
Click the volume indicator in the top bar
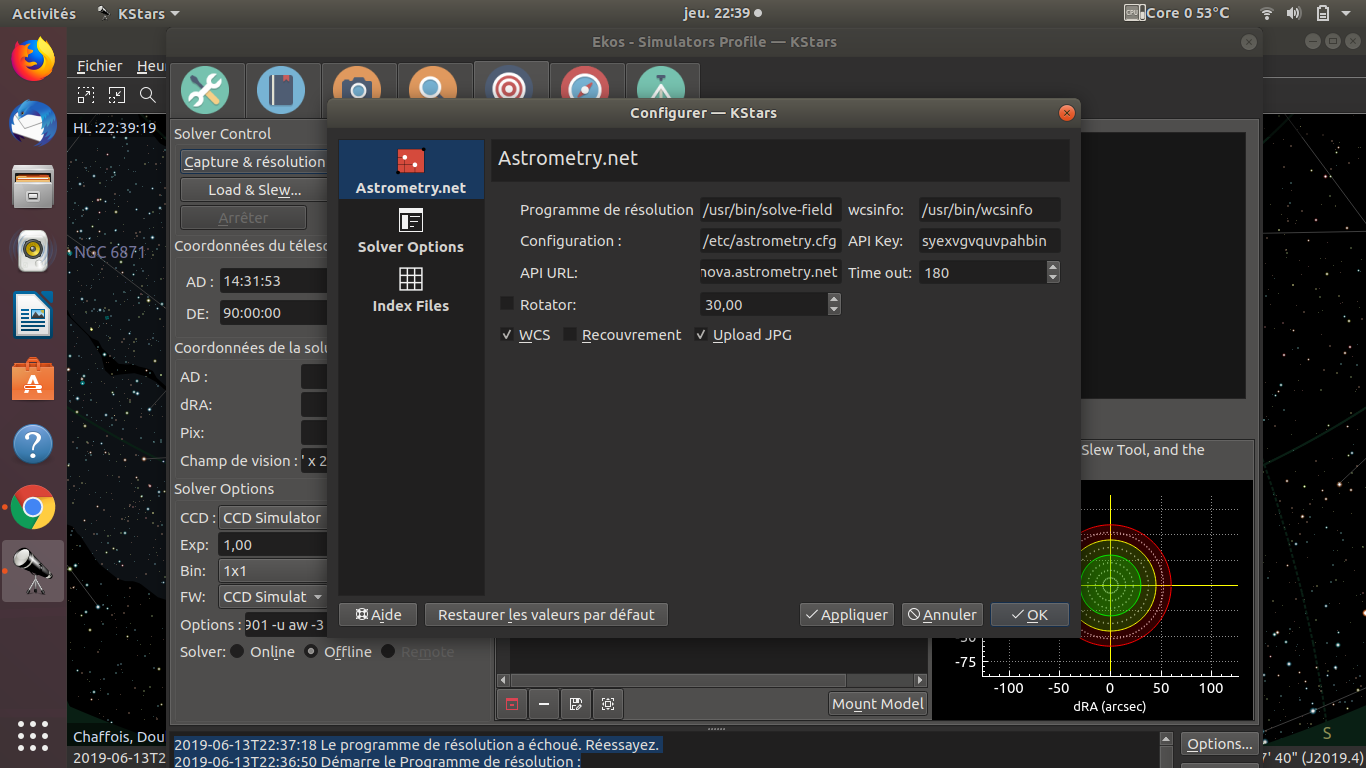[1294, 14]
